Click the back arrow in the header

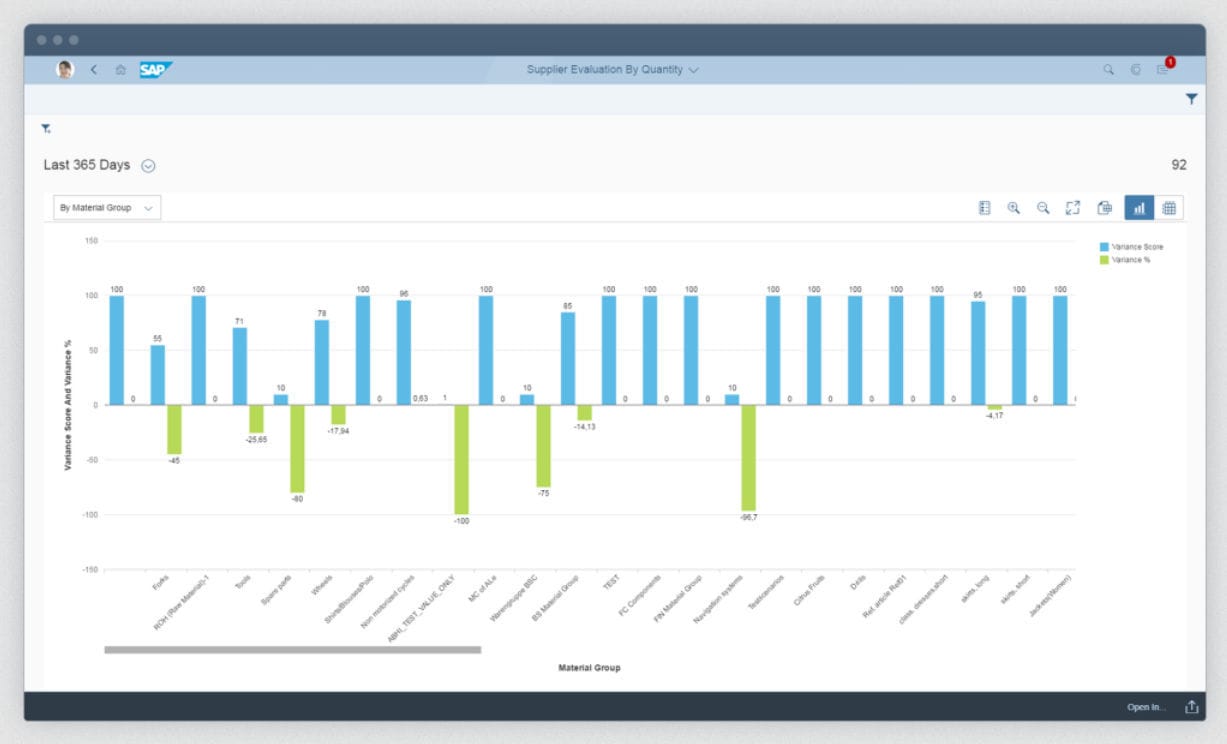tap(92, 70)
